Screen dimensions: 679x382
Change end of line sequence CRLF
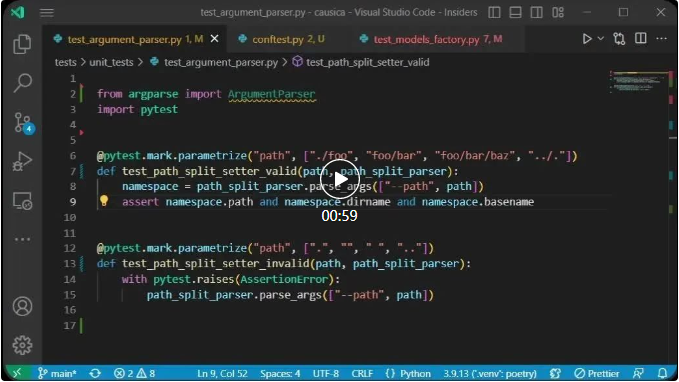(362, 373)
